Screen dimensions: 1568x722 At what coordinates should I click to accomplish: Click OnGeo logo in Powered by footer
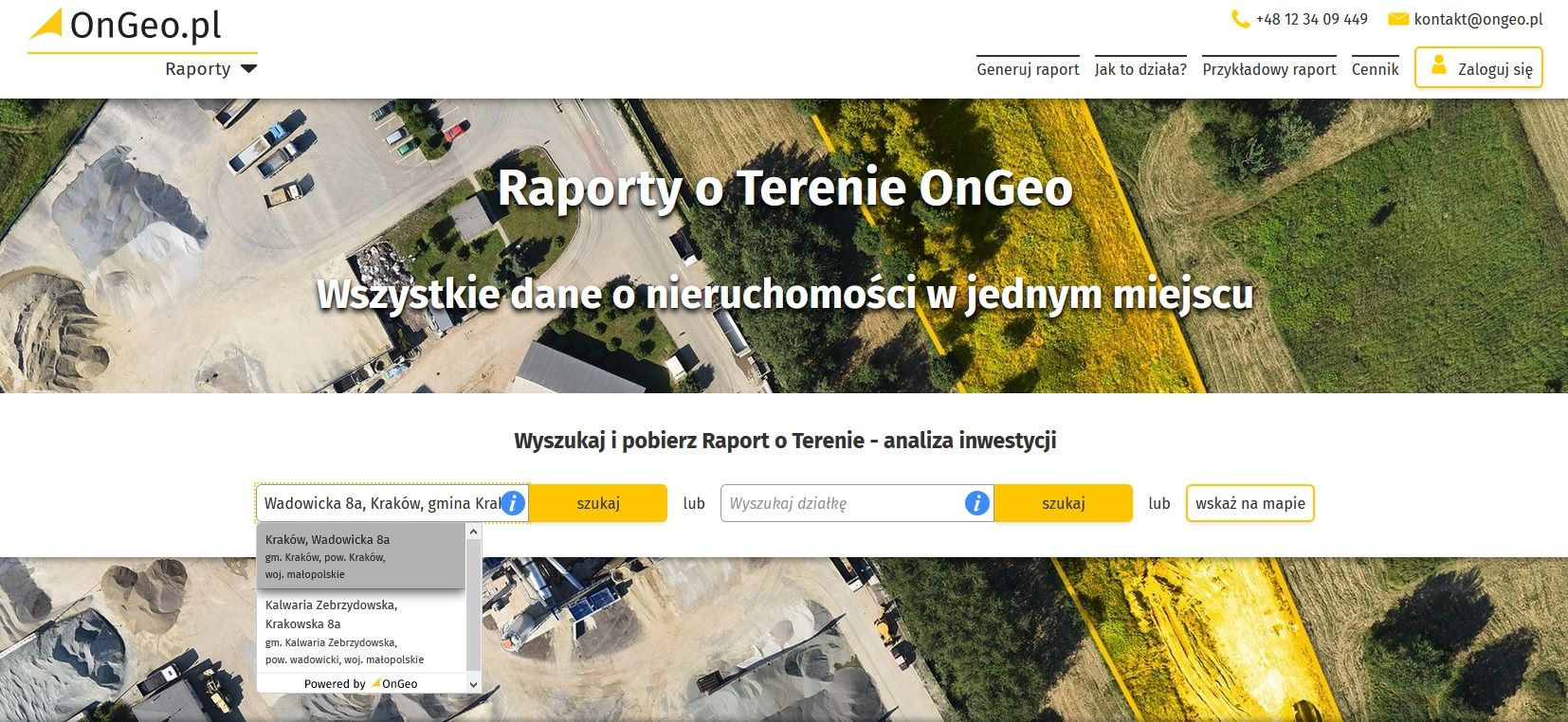(x=394, y=683)
